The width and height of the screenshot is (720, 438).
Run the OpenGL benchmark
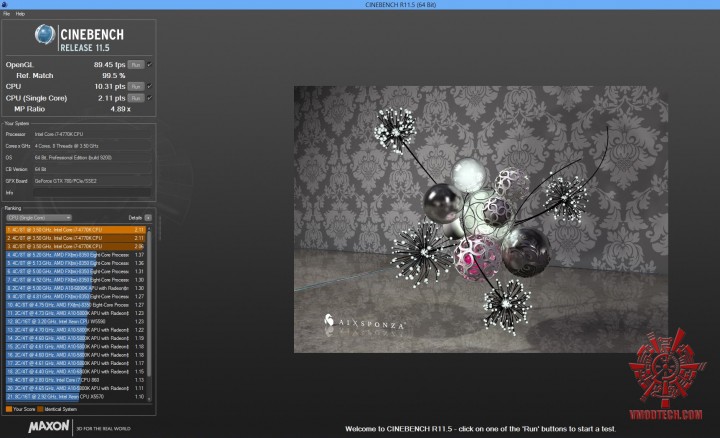(x=136, y=65)
